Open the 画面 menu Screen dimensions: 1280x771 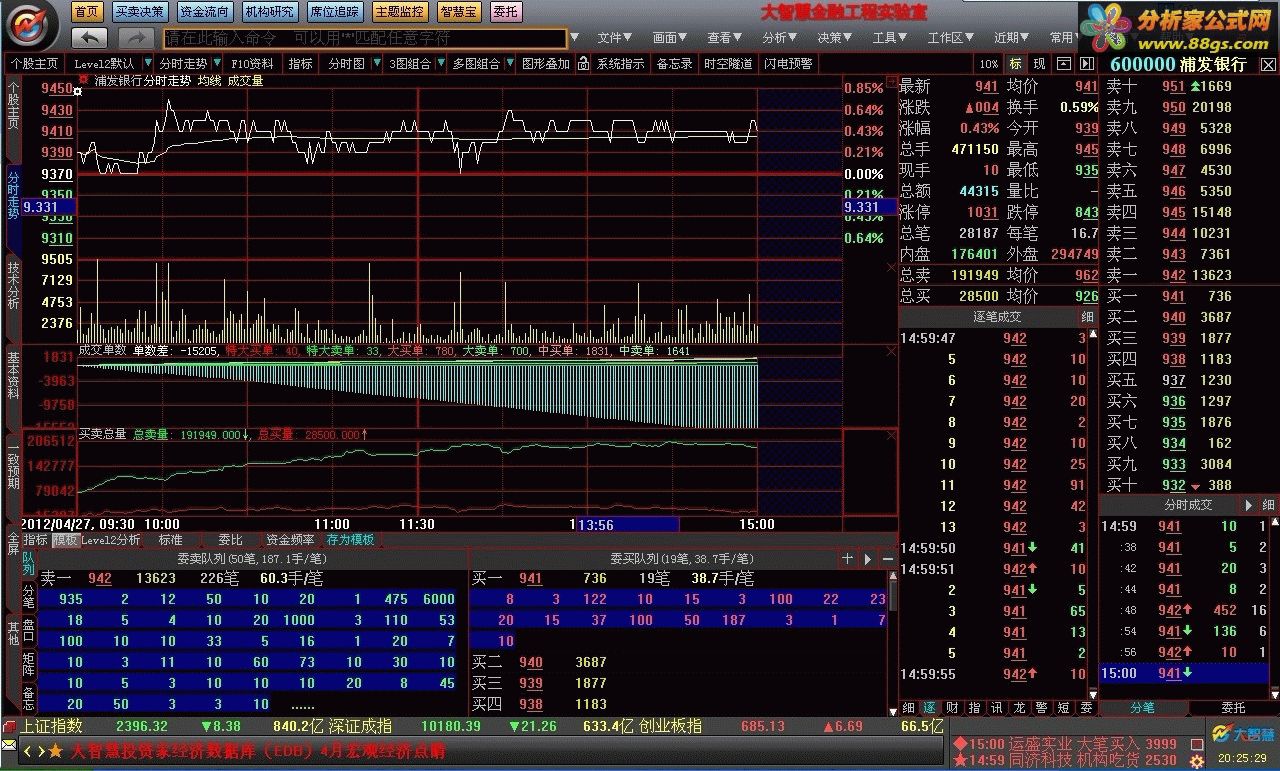[670, 38]
